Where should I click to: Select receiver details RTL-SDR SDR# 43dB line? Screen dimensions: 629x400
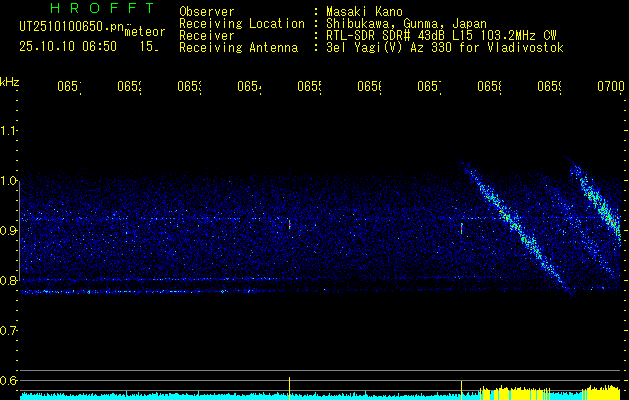tap(441, 36)
